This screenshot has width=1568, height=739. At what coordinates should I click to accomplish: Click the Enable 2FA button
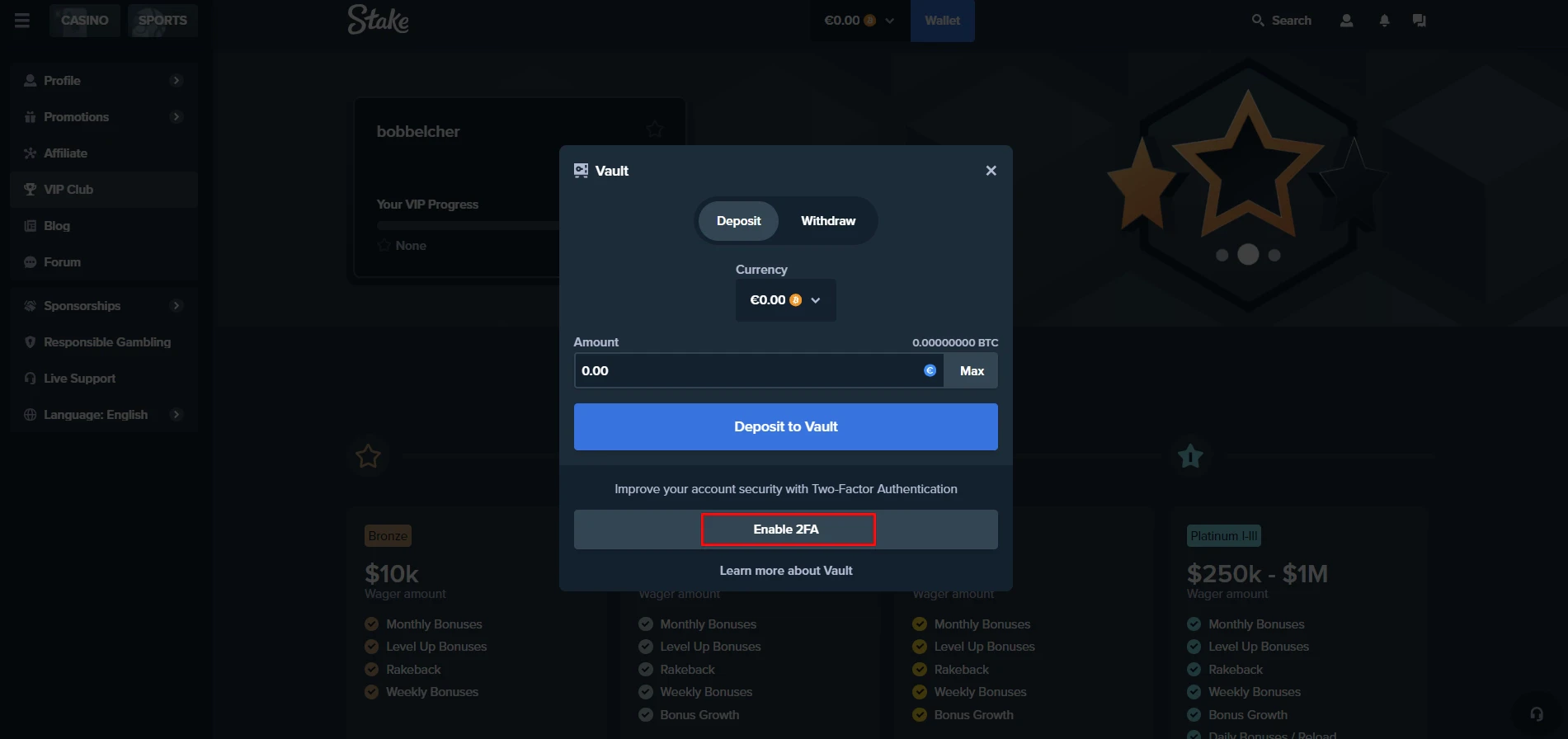tap(785, 530)
